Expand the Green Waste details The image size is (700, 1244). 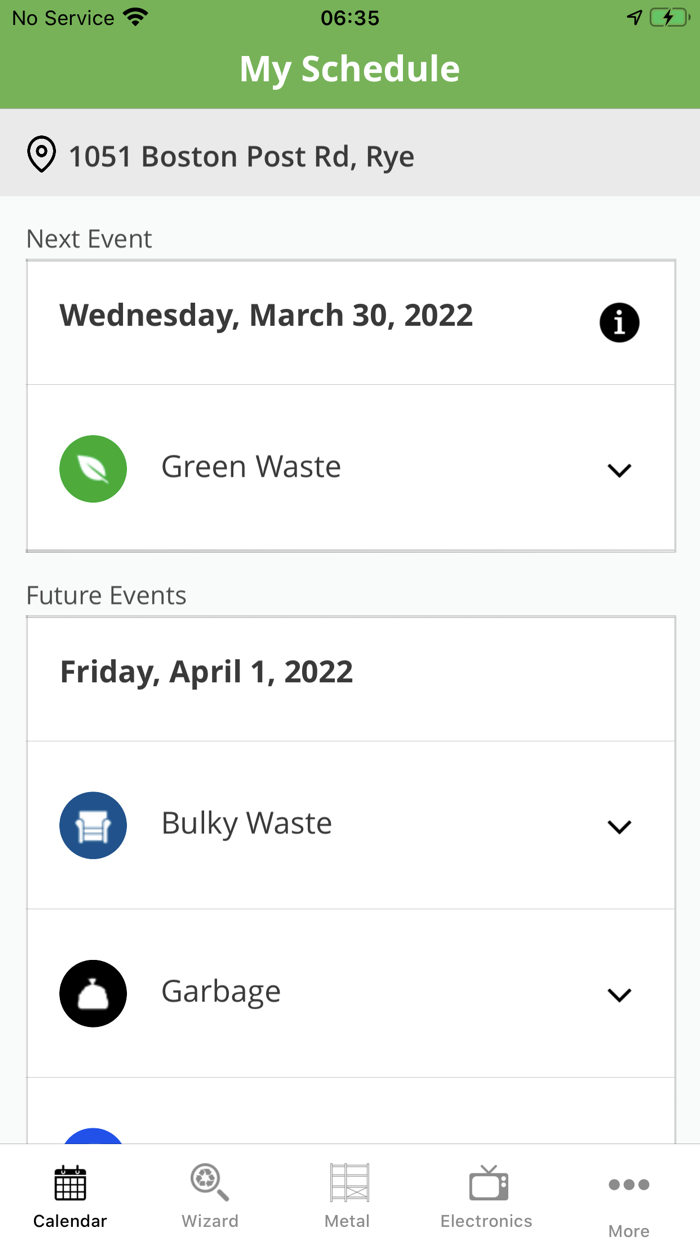[619, 469]
